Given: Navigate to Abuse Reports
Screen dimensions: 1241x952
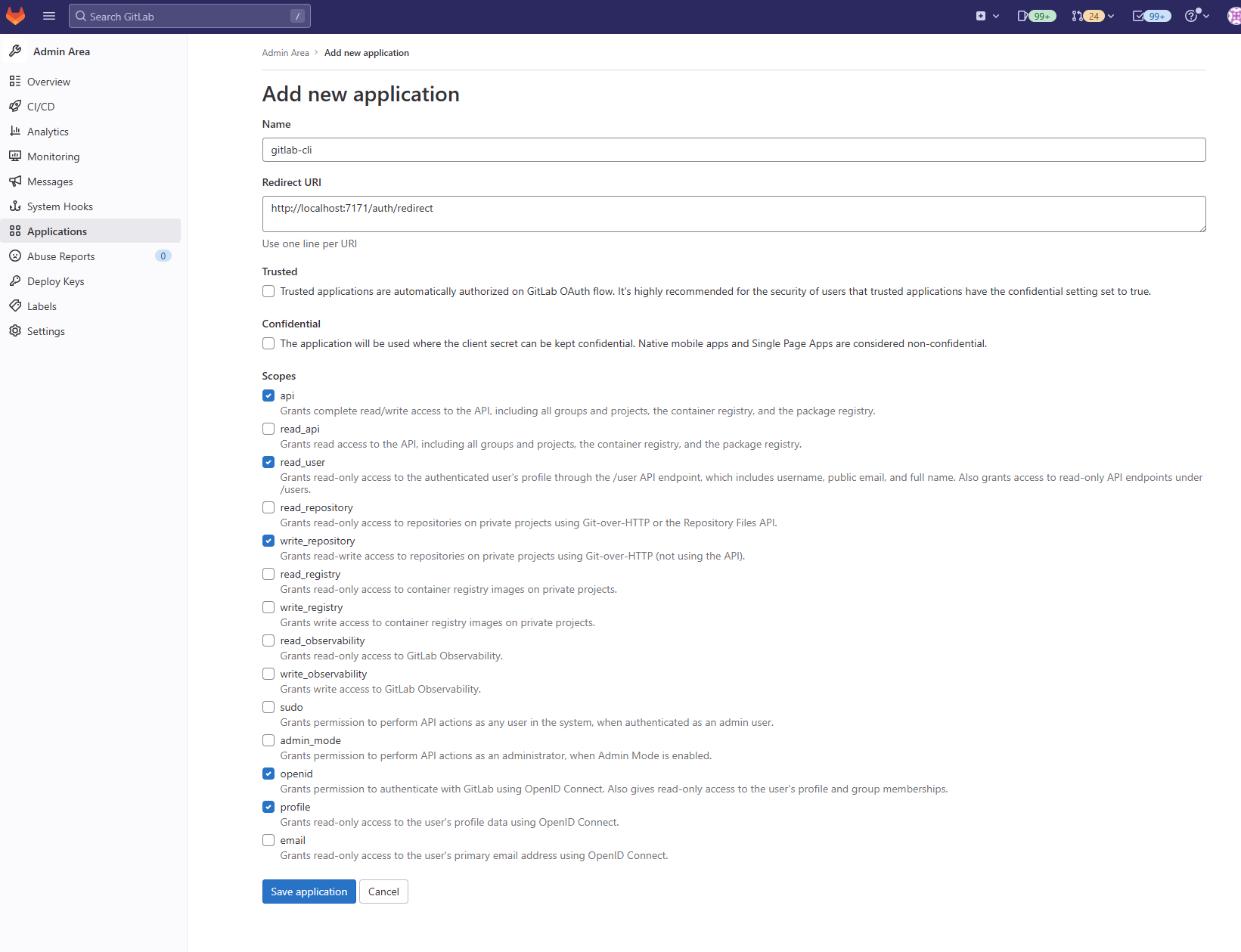Looking at the screenshot, I should coord(61,256).
